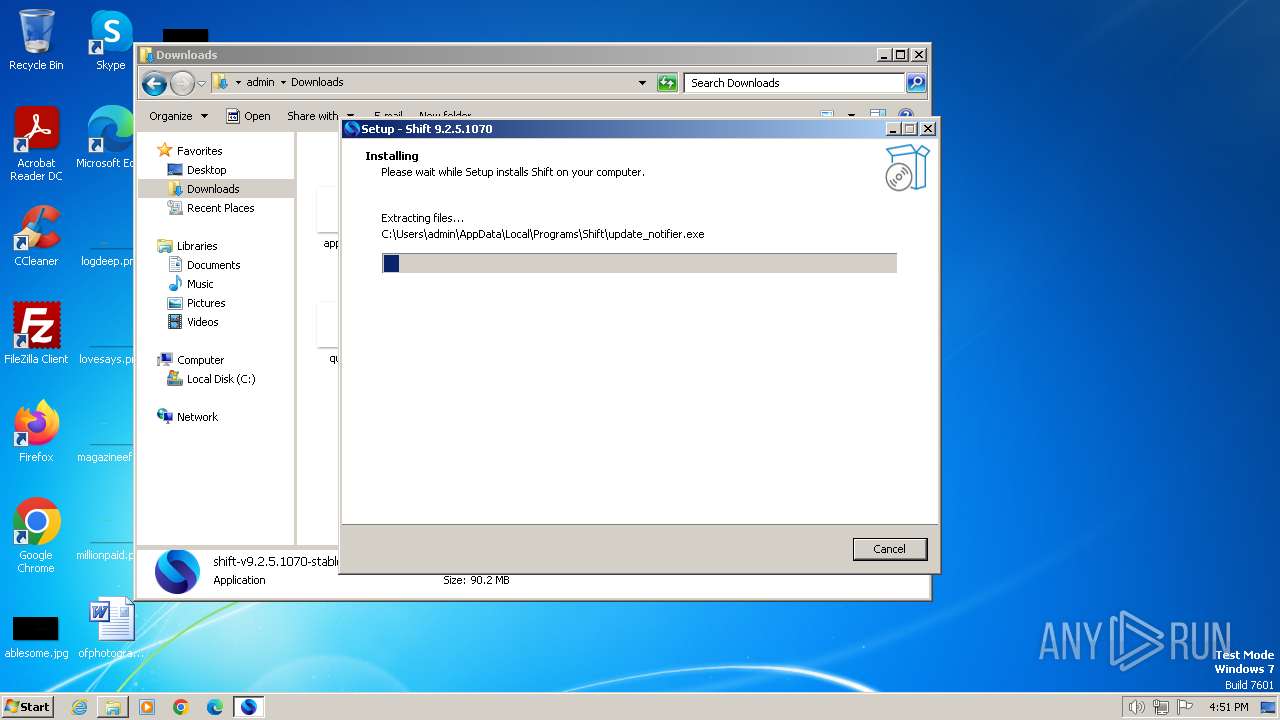
Task: Refresh the Downloads folder view
Action: [x=667, y=83]
